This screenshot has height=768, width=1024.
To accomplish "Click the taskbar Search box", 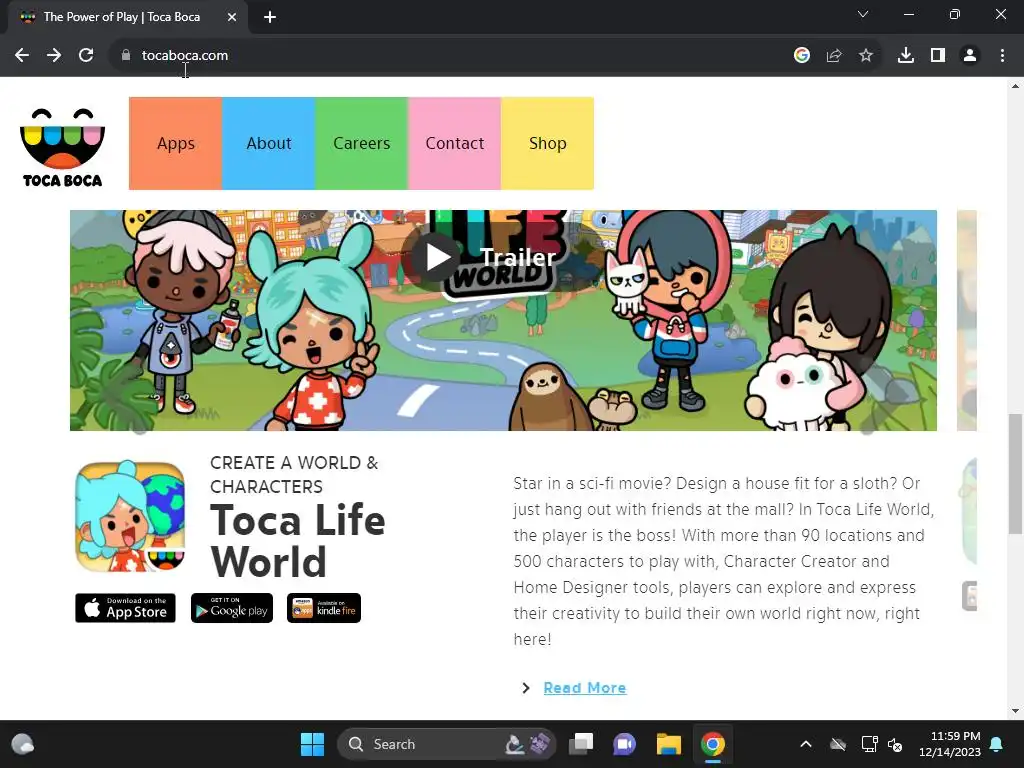I will coord(446,744).
